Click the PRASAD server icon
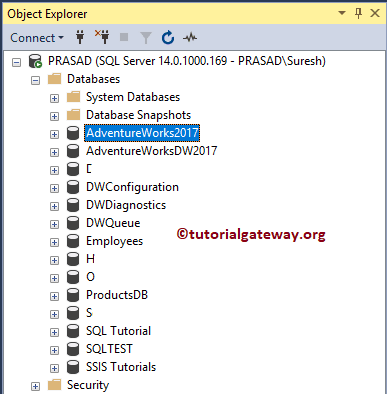 (35, 61)
